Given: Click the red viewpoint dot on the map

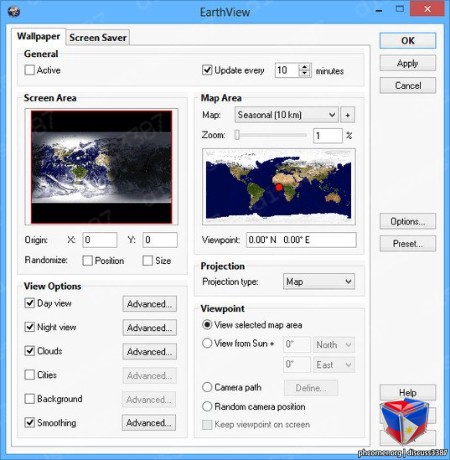Looking at the screenshot, I should tap(279, 188).
